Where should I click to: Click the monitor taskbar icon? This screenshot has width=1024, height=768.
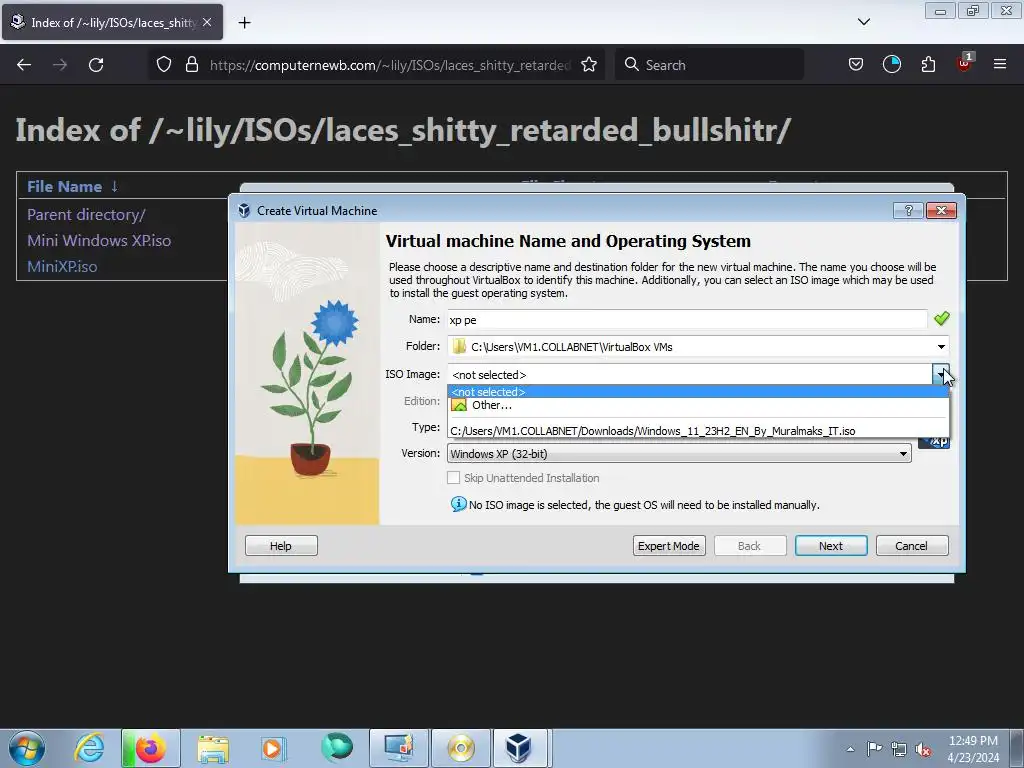pyautogui.click(x=399, y=748)
